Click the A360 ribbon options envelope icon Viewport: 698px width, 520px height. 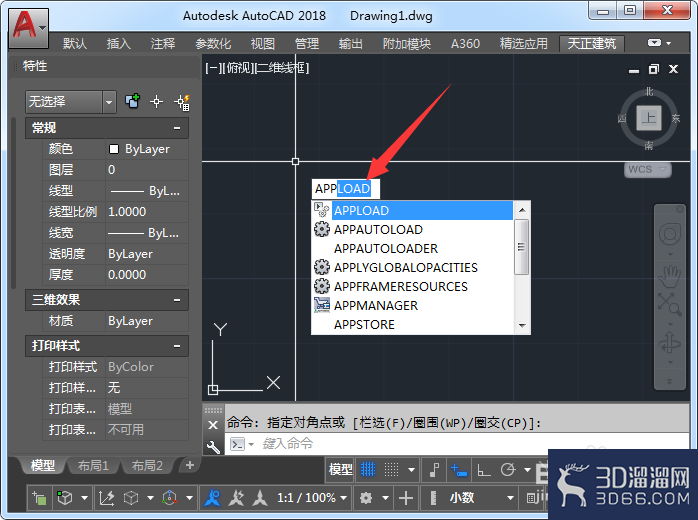pyautogui.click(x=654, y=43)
